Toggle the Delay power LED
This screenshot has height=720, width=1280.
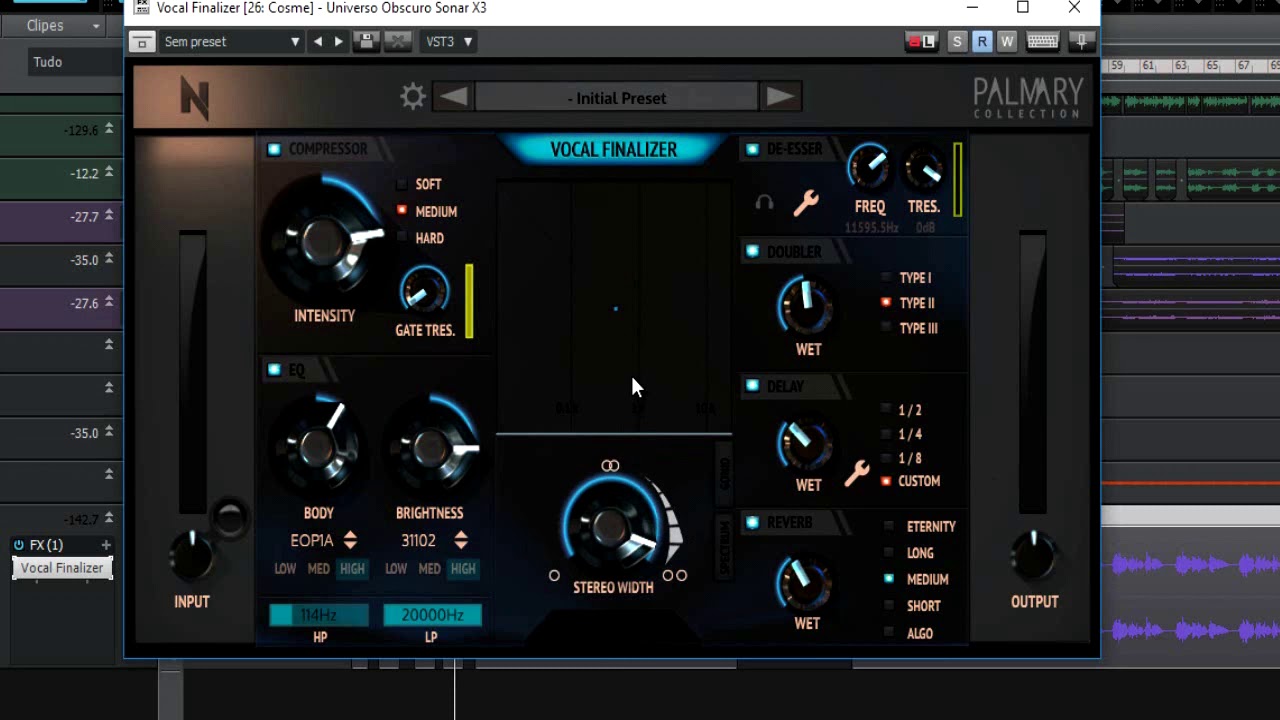pos(752,387)
